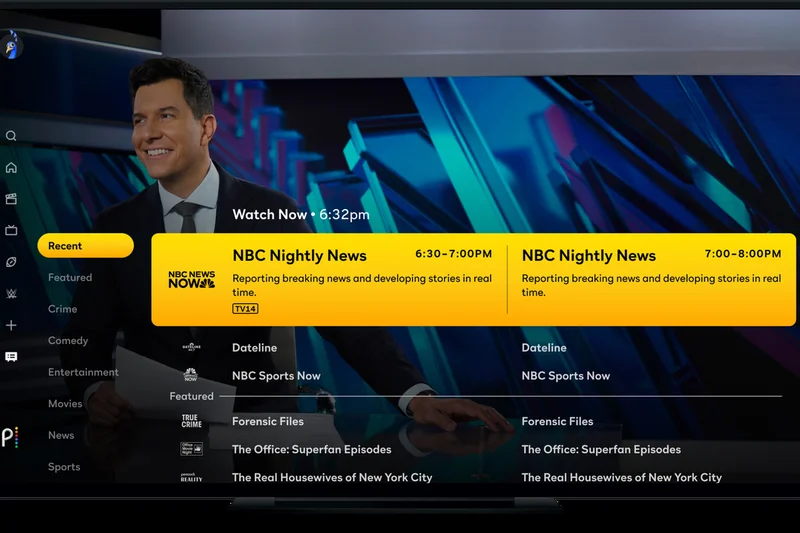Viewport: 800px width, 533px height.
Task: Open TV Shows via the television icon
Action: tap(11, 230)
